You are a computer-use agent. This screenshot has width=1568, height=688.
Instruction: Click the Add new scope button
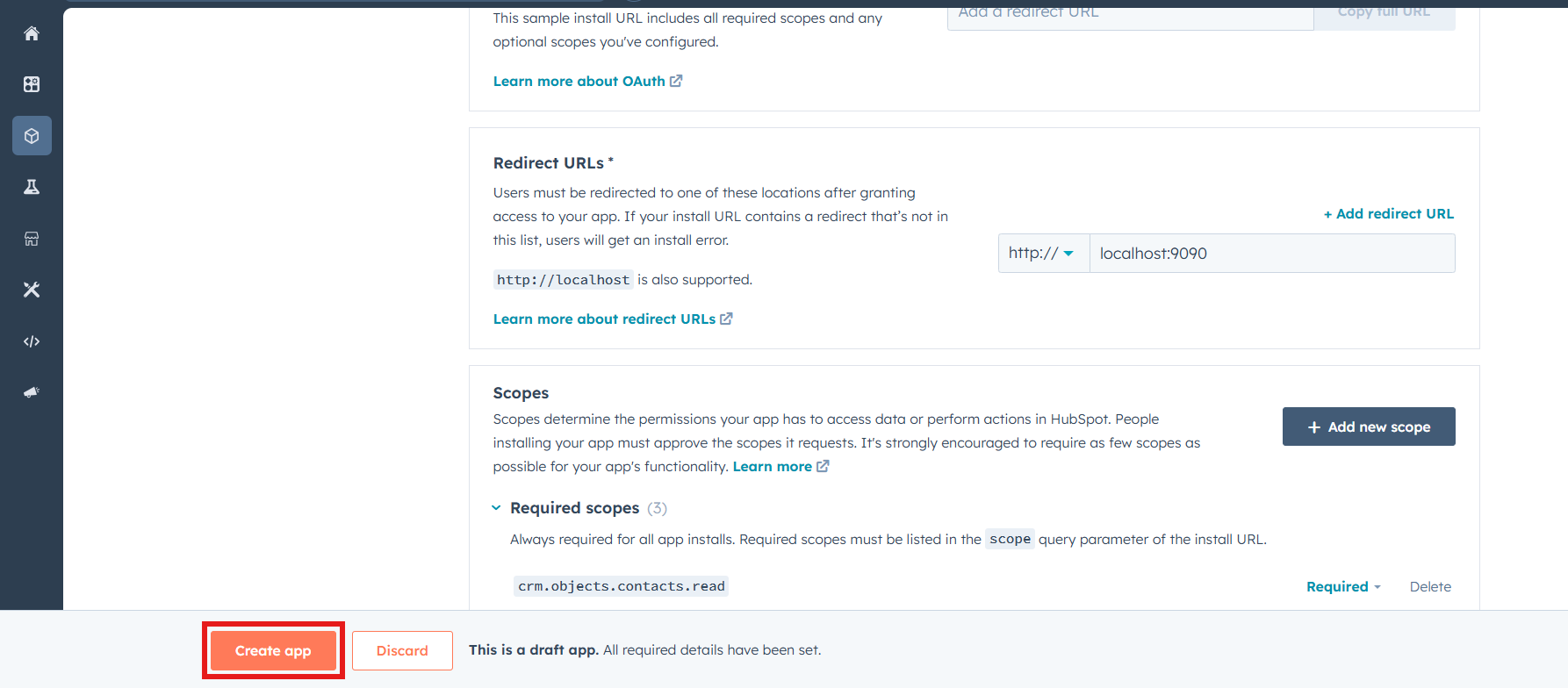click(x=1369, y=426)
